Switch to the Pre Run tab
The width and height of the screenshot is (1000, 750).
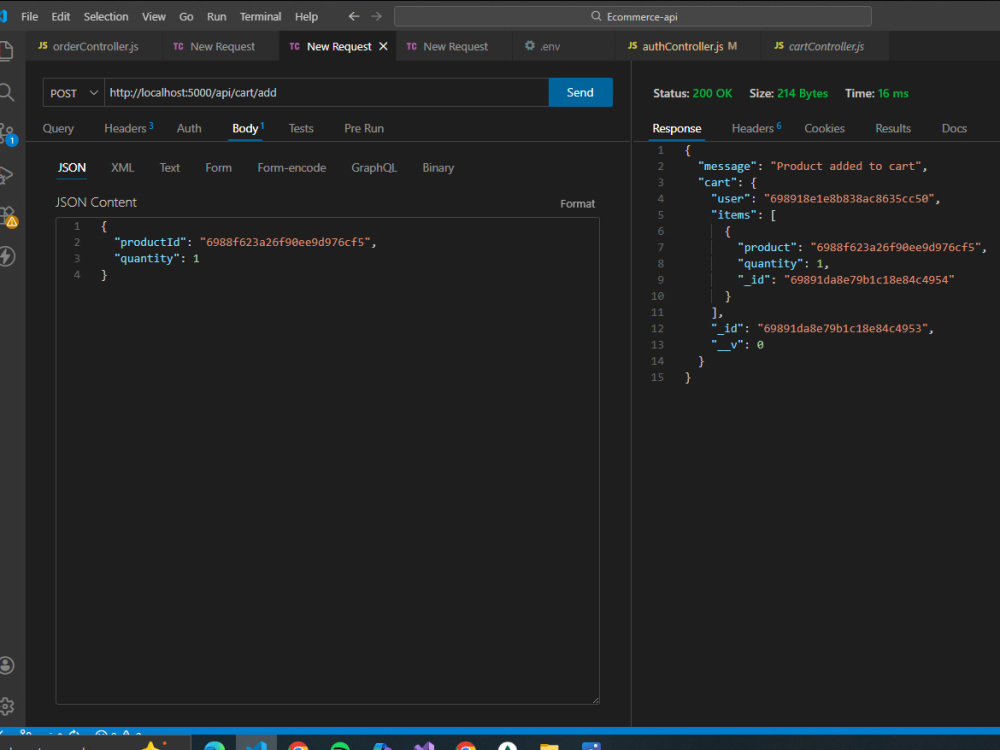(x=364, y=129)
